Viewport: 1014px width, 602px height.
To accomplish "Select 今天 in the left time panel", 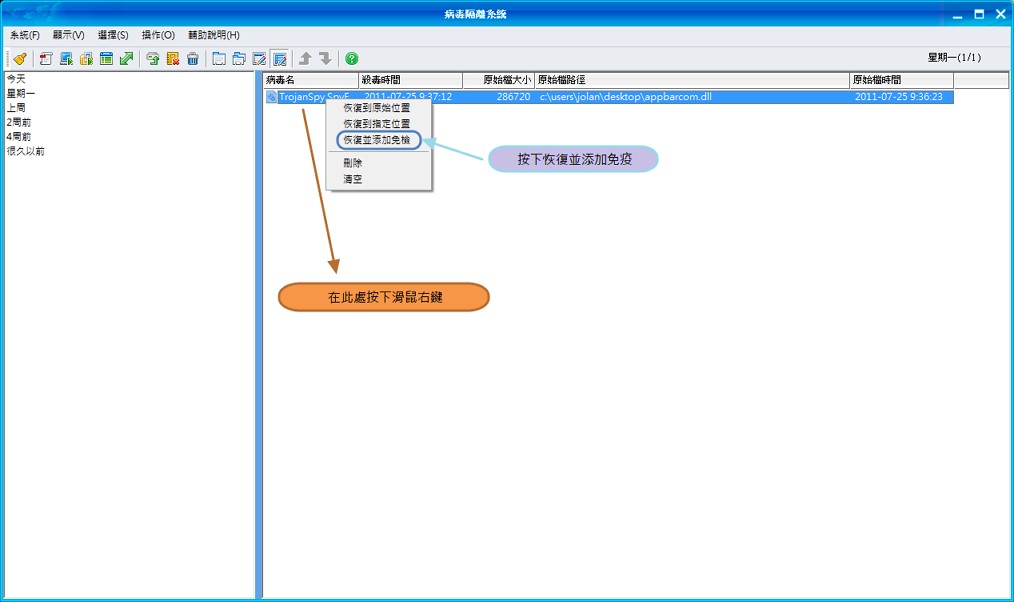I will [x=16, y=78].
